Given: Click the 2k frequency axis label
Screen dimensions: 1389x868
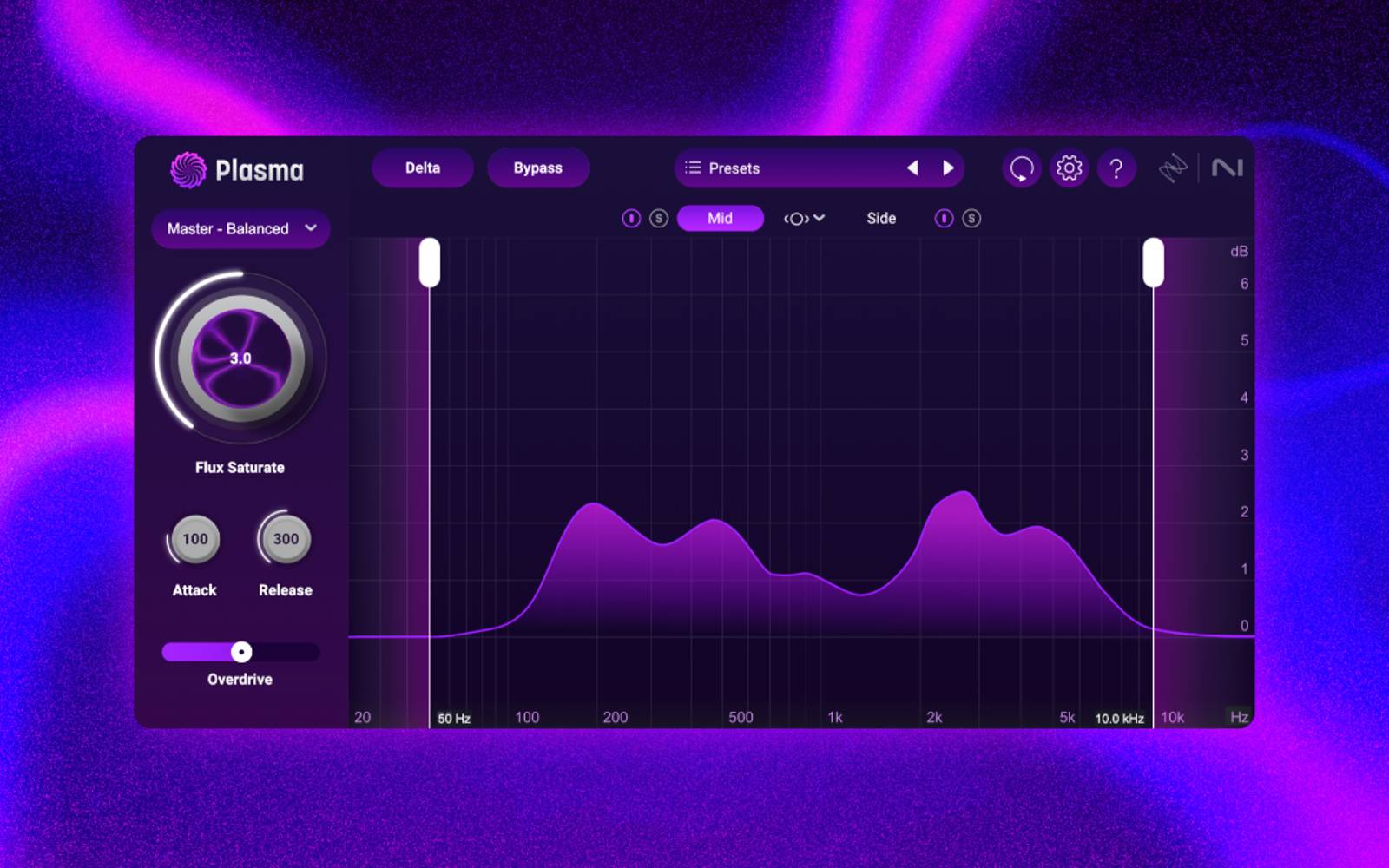Looking at the screenshot, I should click(934, 717).
